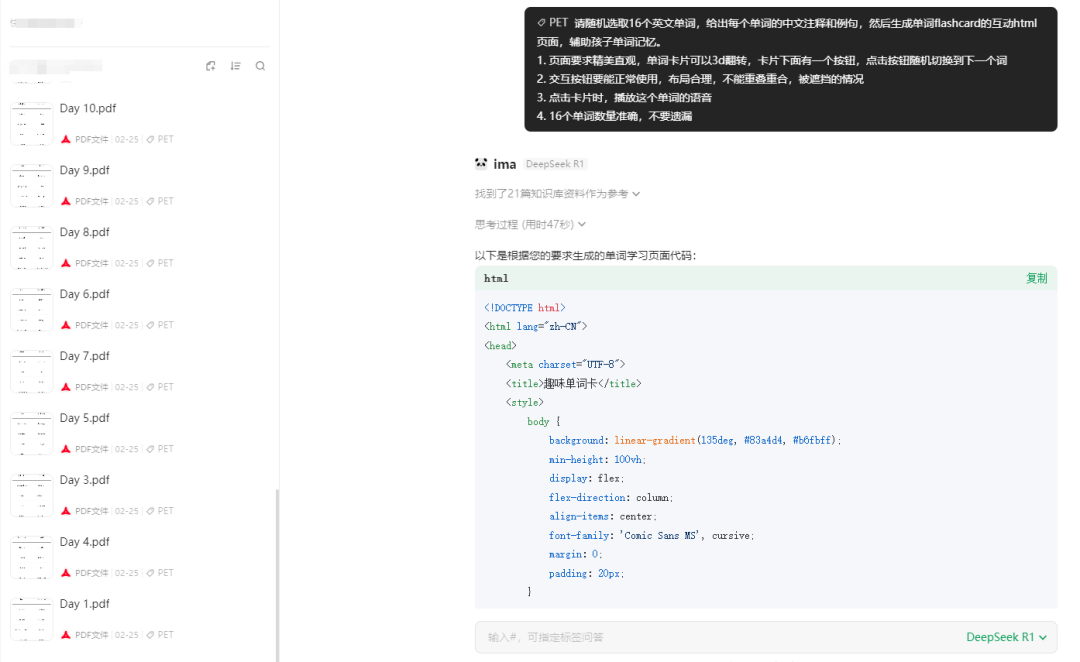Select the file name Day 6.pdf

tap(85, 294)
